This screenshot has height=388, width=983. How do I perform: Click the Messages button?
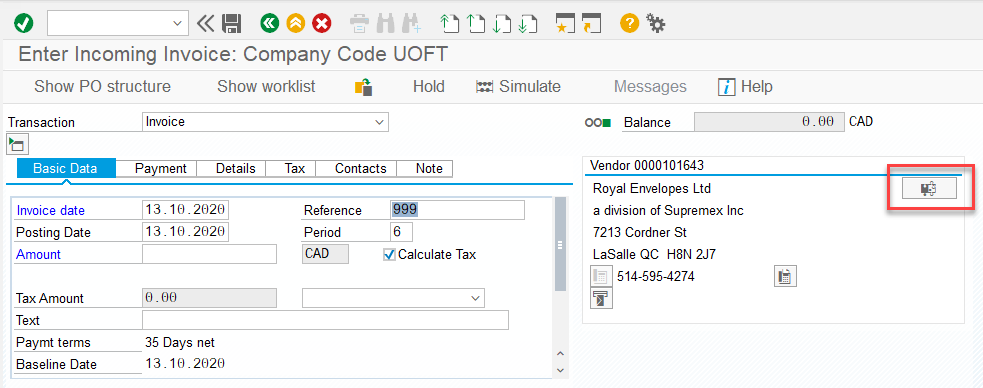(x=650, y=87)
